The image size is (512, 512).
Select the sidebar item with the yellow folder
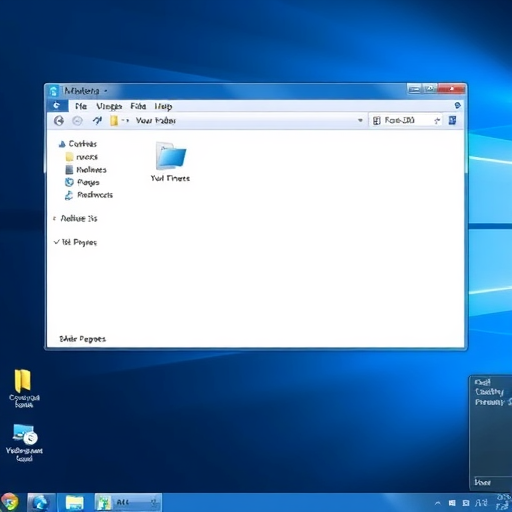(x=82, y=157)
